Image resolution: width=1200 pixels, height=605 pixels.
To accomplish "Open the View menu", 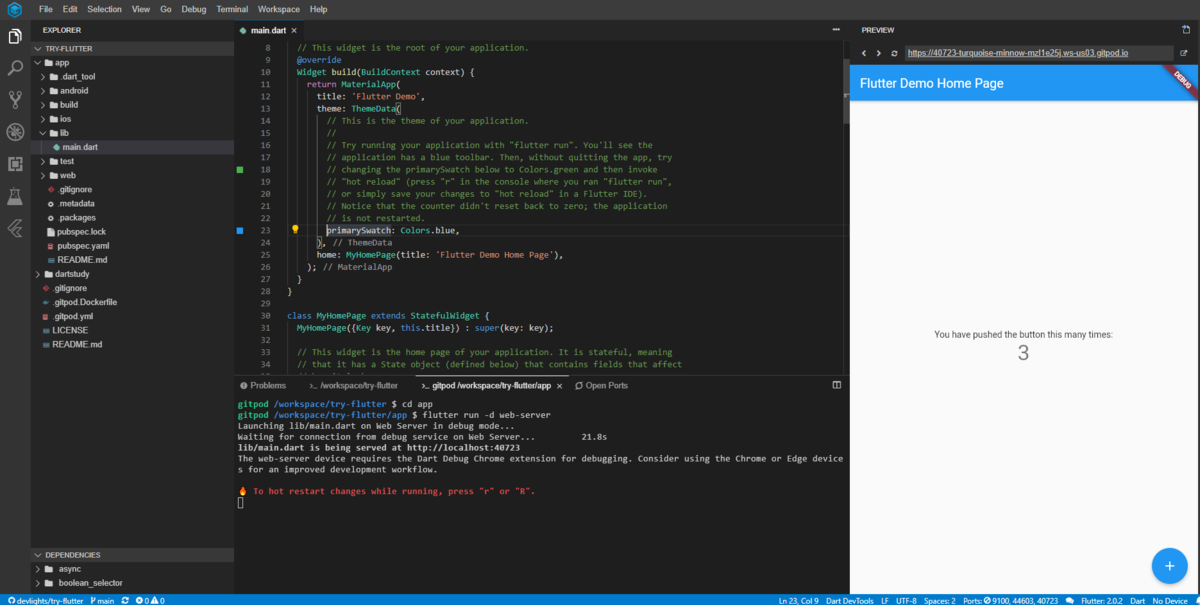I will click(140, 9).
